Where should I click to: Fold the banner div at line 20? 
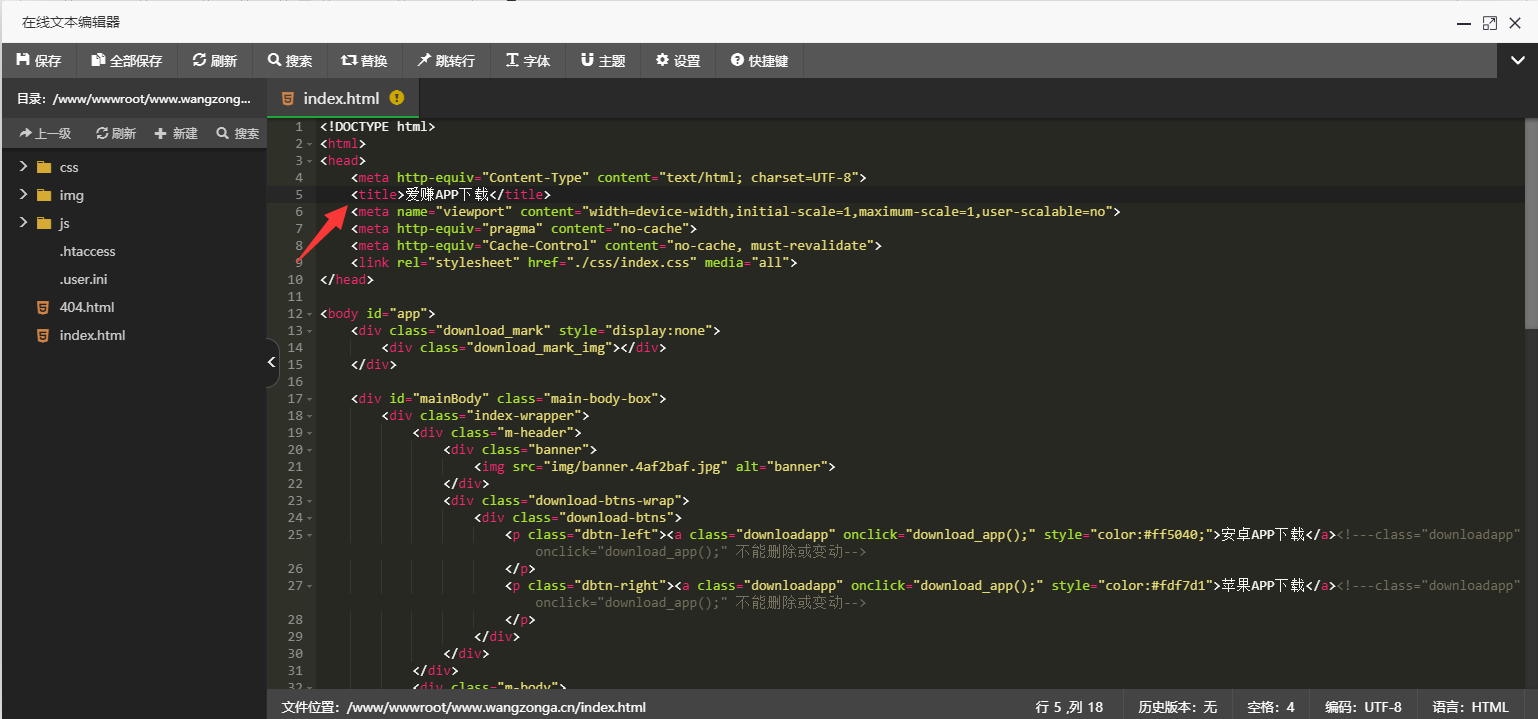click(310, 450)
